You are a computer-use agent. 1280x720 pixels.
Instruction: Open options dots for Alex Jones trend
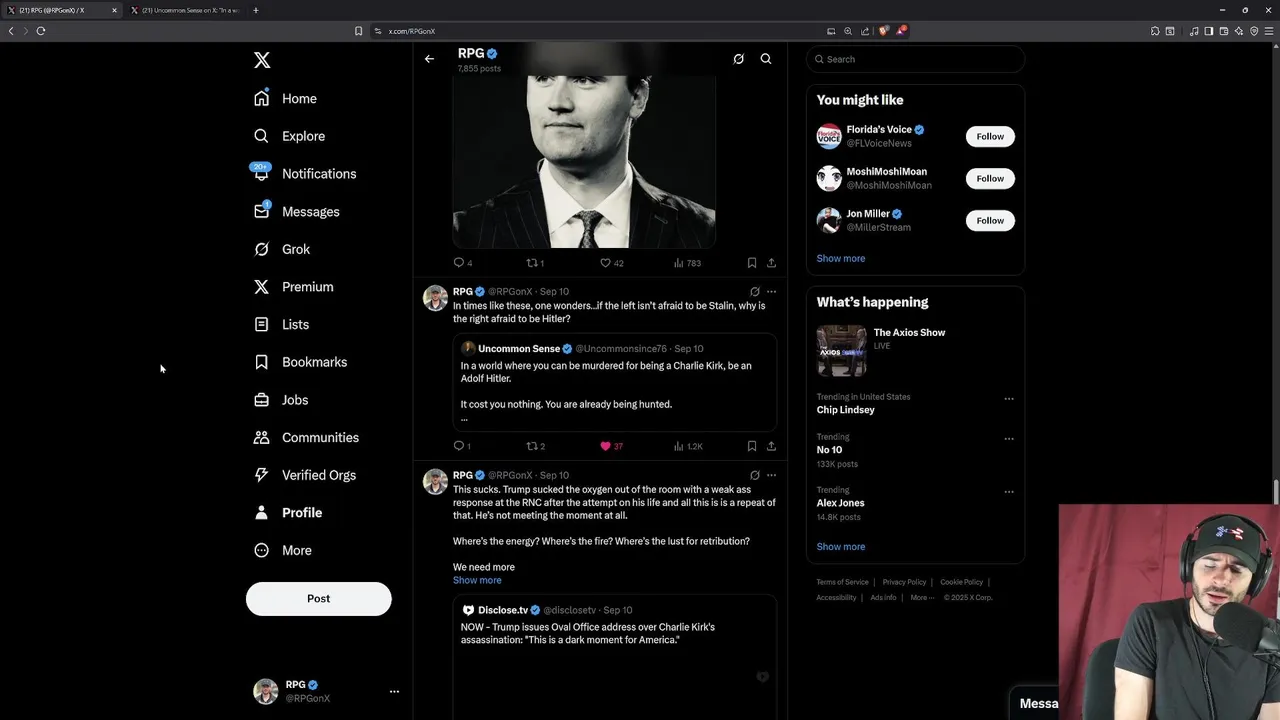(1009, 492)
